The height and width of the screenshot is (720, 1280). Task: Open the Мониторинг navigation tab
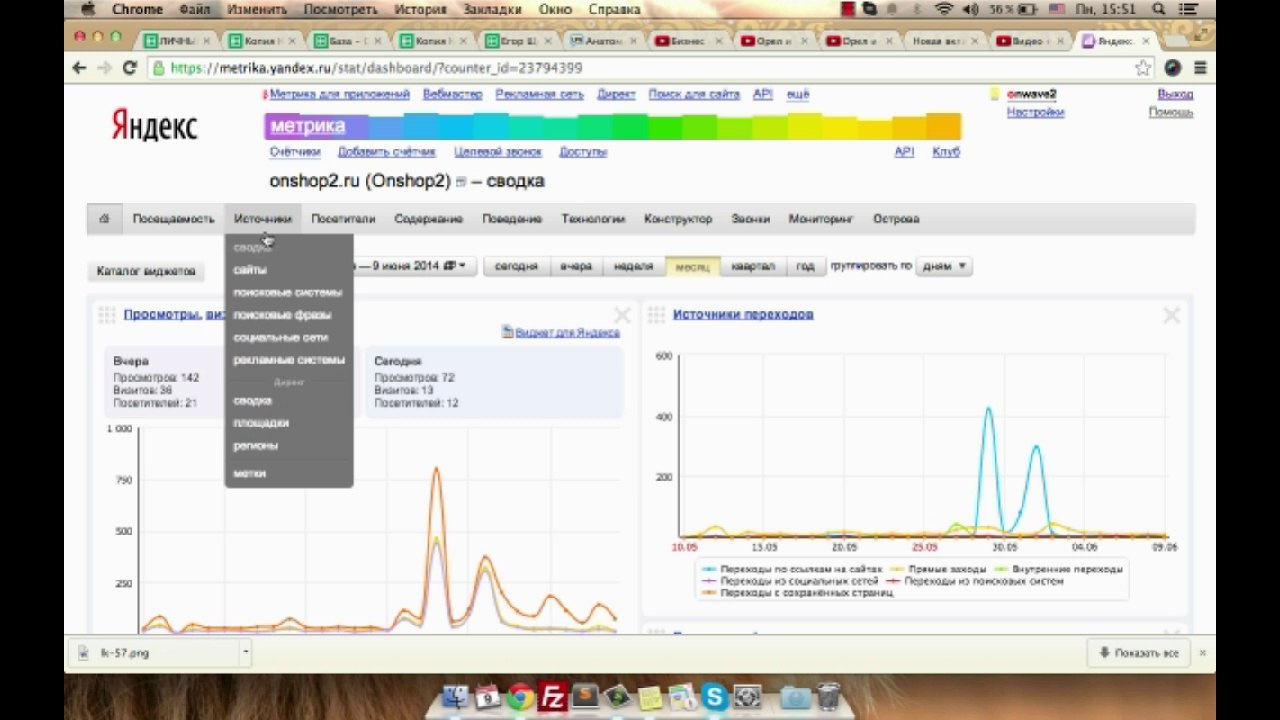821,219
